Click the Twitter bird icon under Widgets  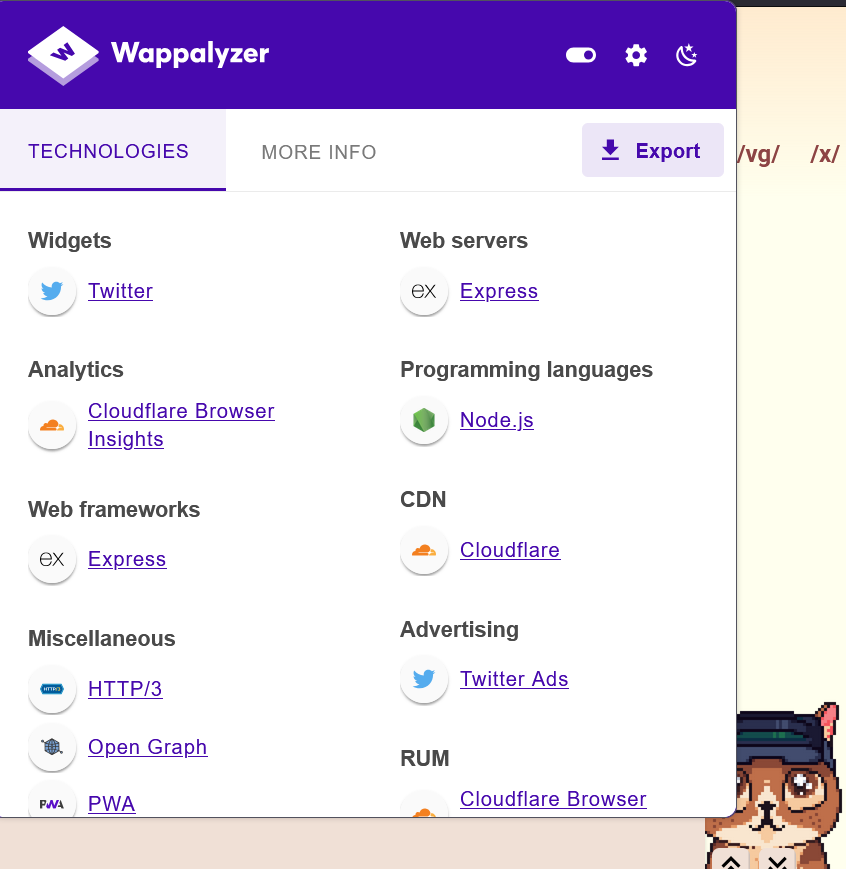(52, 291)
